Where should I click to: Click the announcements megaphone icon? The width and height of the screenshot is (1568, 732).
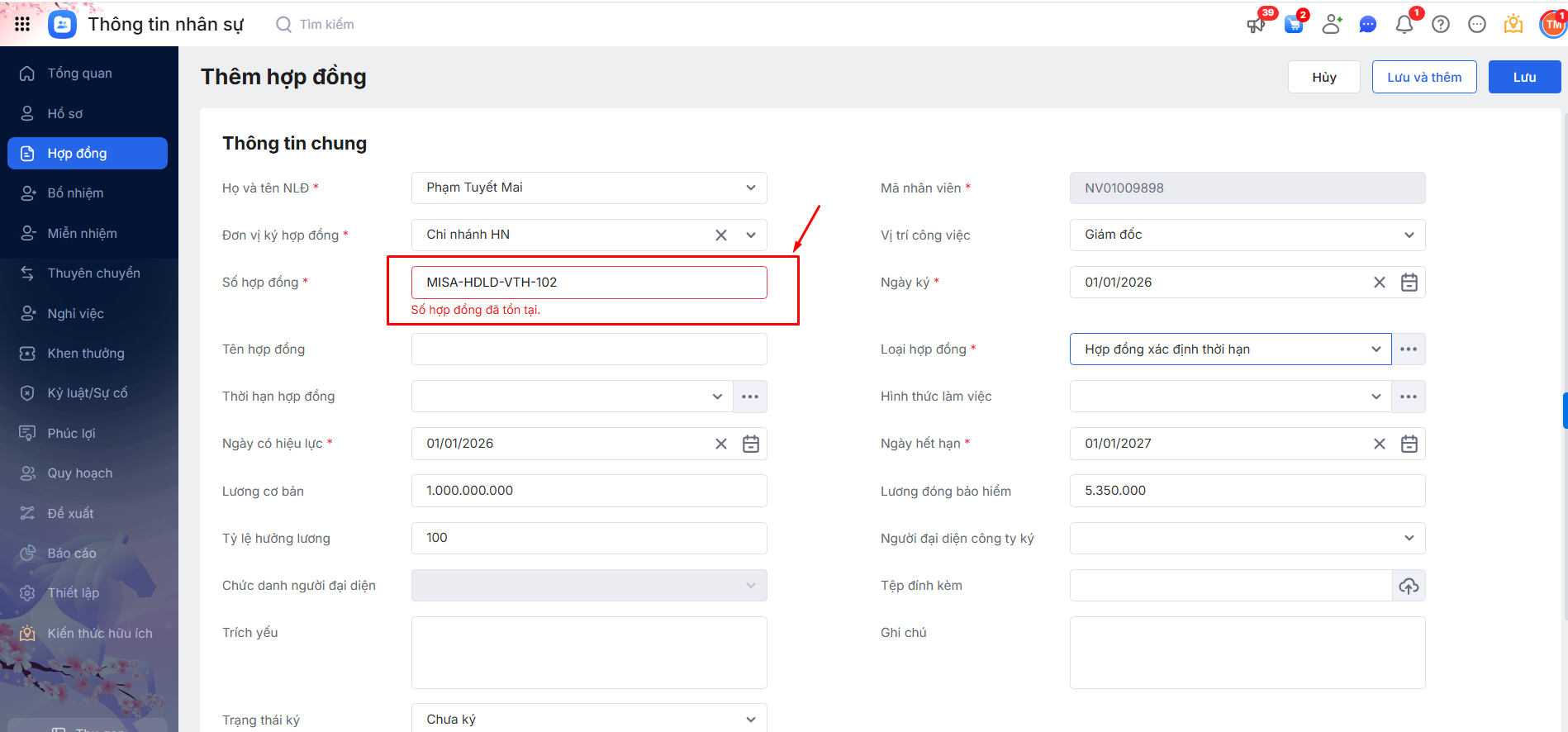point(1256,25)
